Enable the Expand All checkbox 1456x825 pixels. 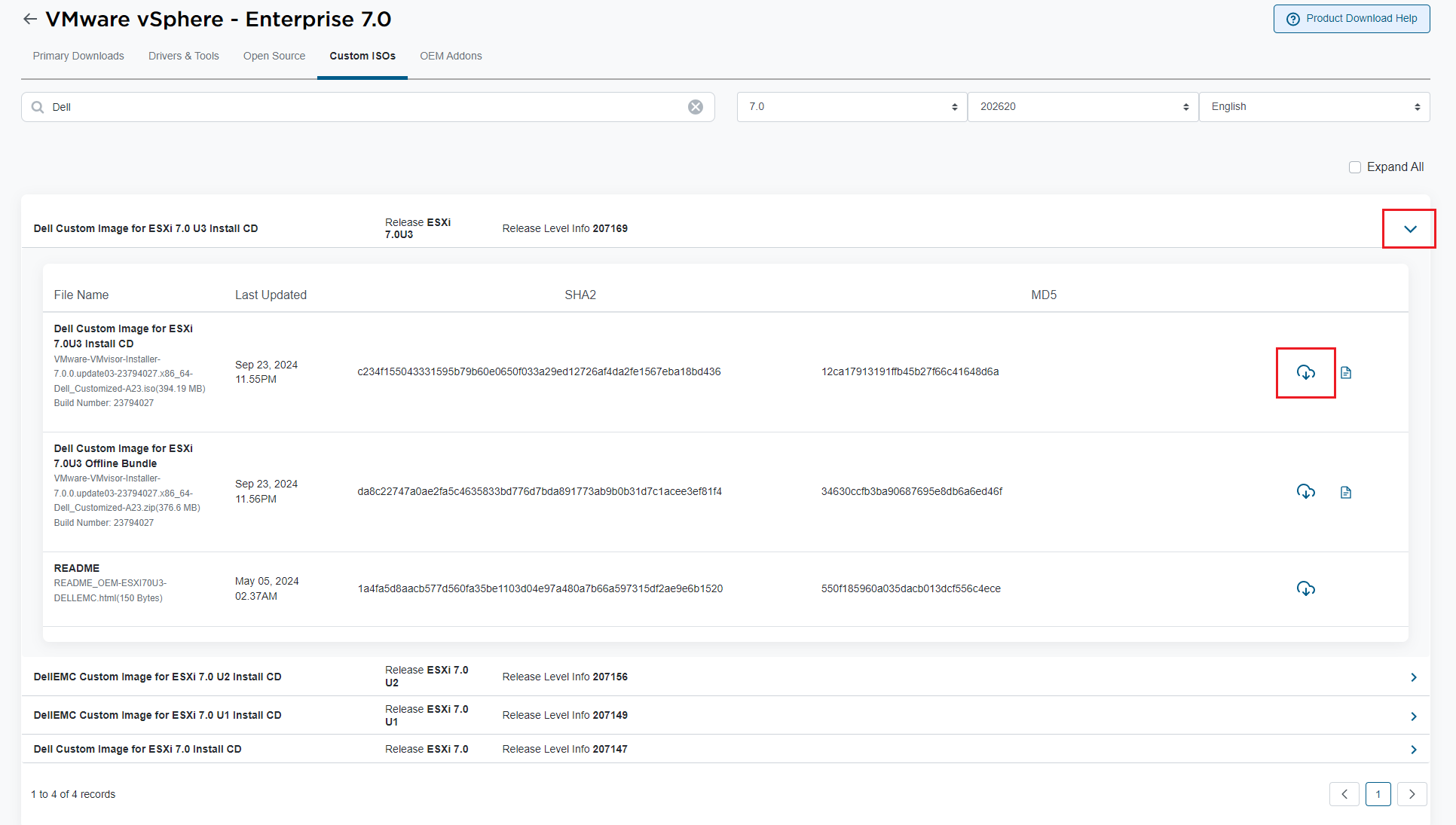point(1354,167)
